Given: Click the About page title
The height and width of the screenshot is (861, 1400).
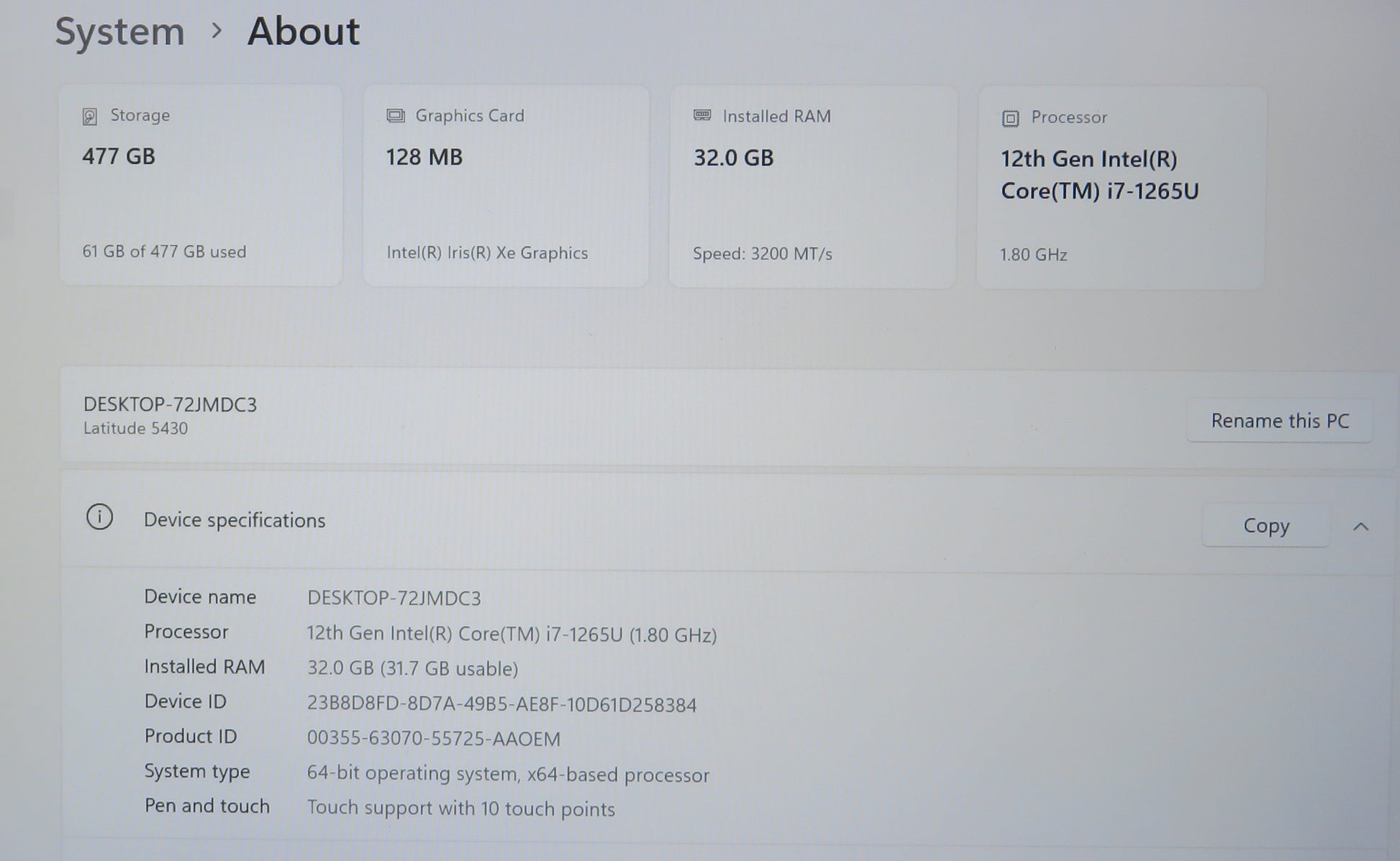Looking at the screenshot, I should pyautogui.click(x=303, y=32).
